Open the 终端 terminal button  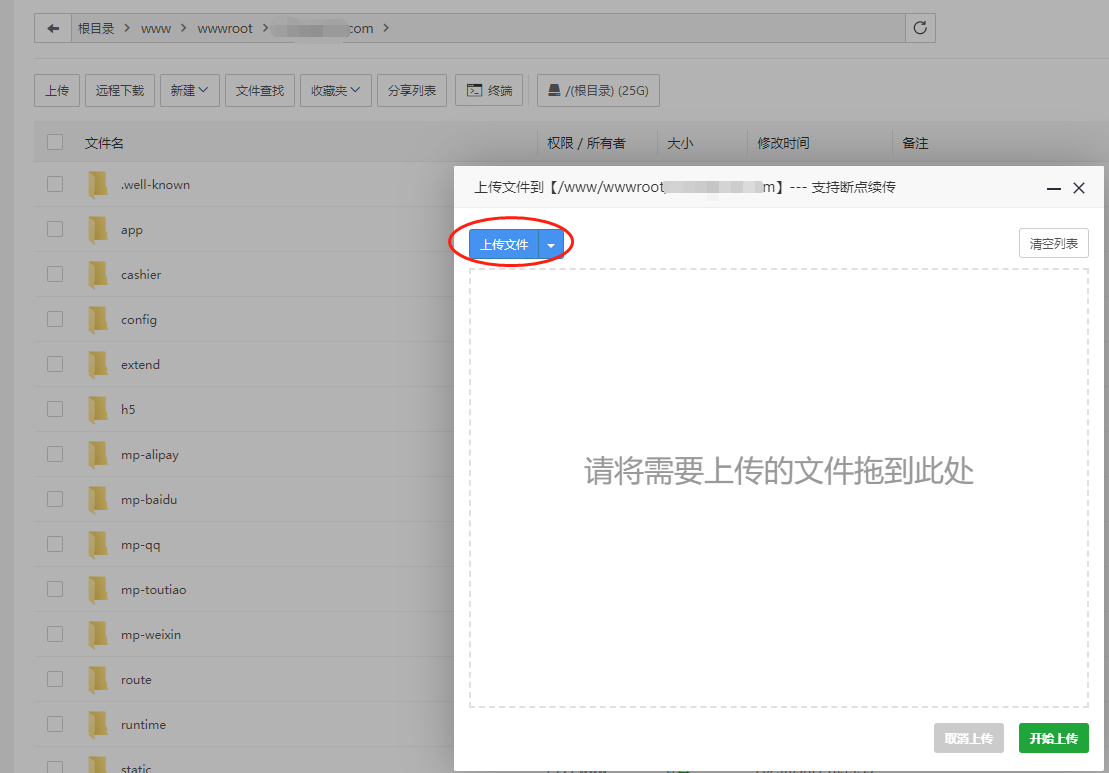click(490, 90)
